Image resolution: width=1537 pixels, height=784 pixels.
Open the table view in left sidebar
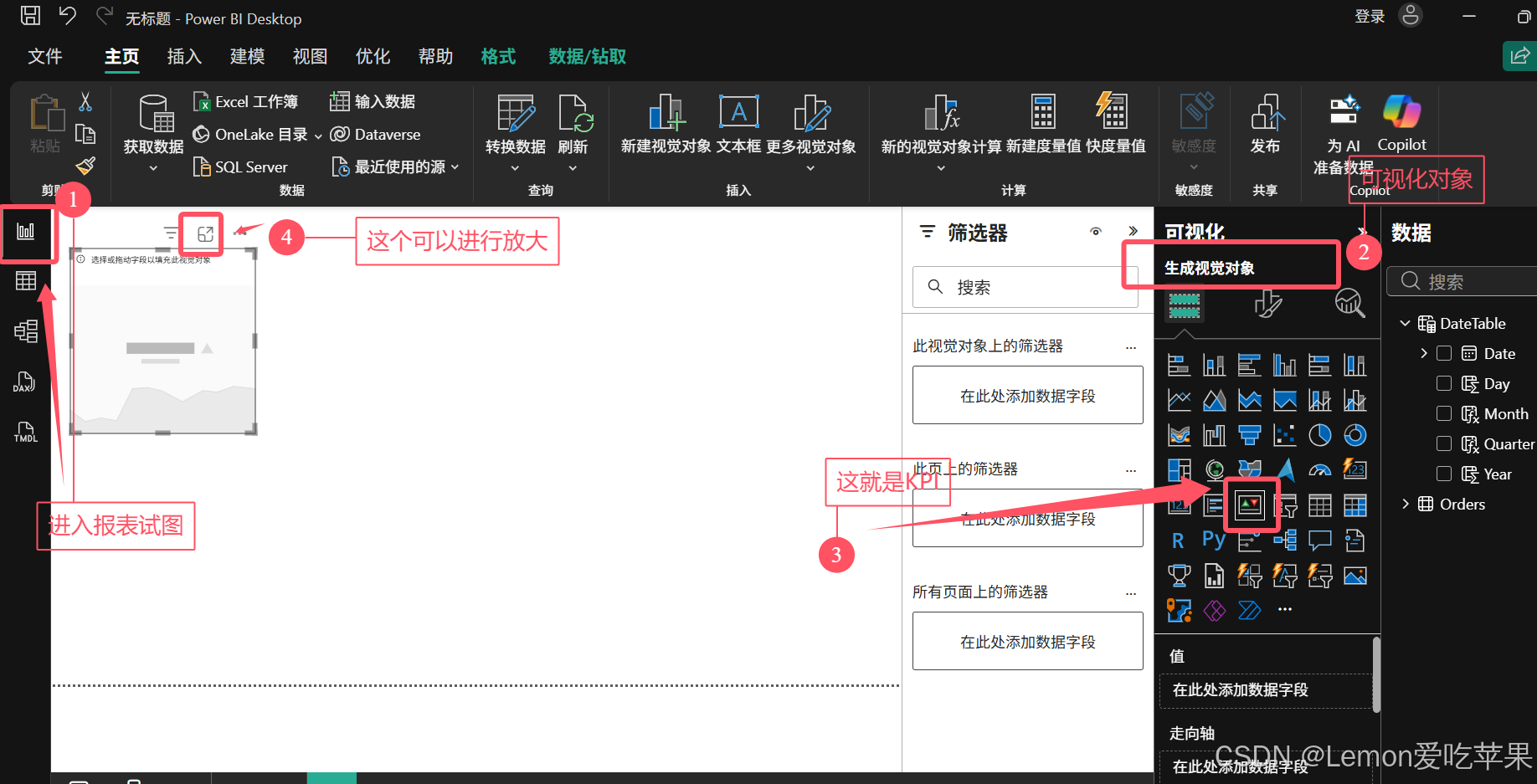(26, 281)
